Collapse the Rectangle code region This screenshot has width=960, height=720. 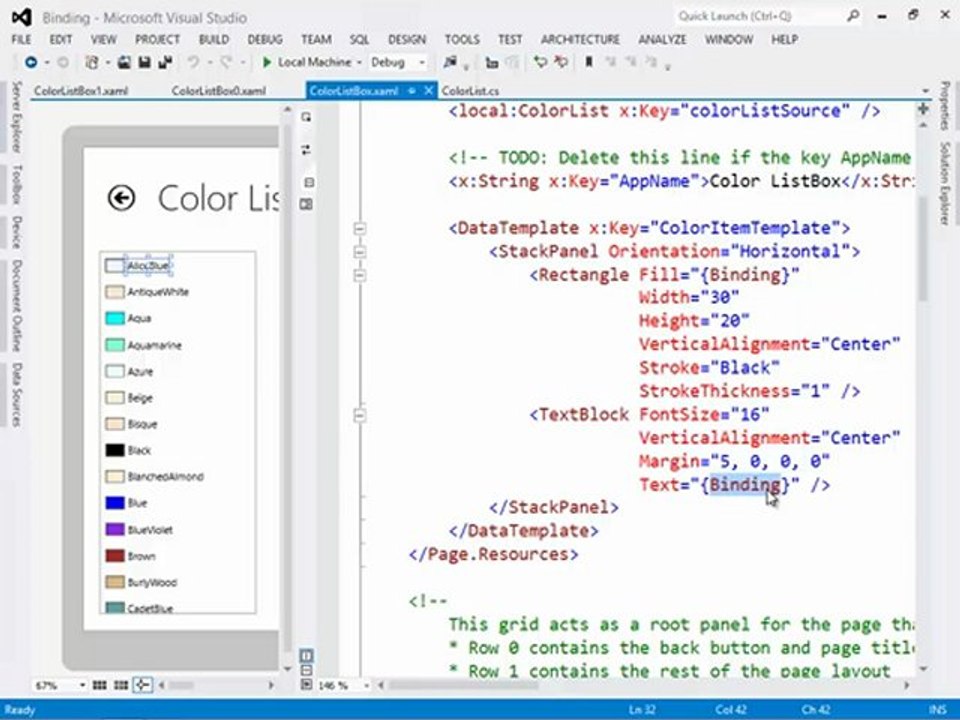pyautogui.click(x=360, y=275)
